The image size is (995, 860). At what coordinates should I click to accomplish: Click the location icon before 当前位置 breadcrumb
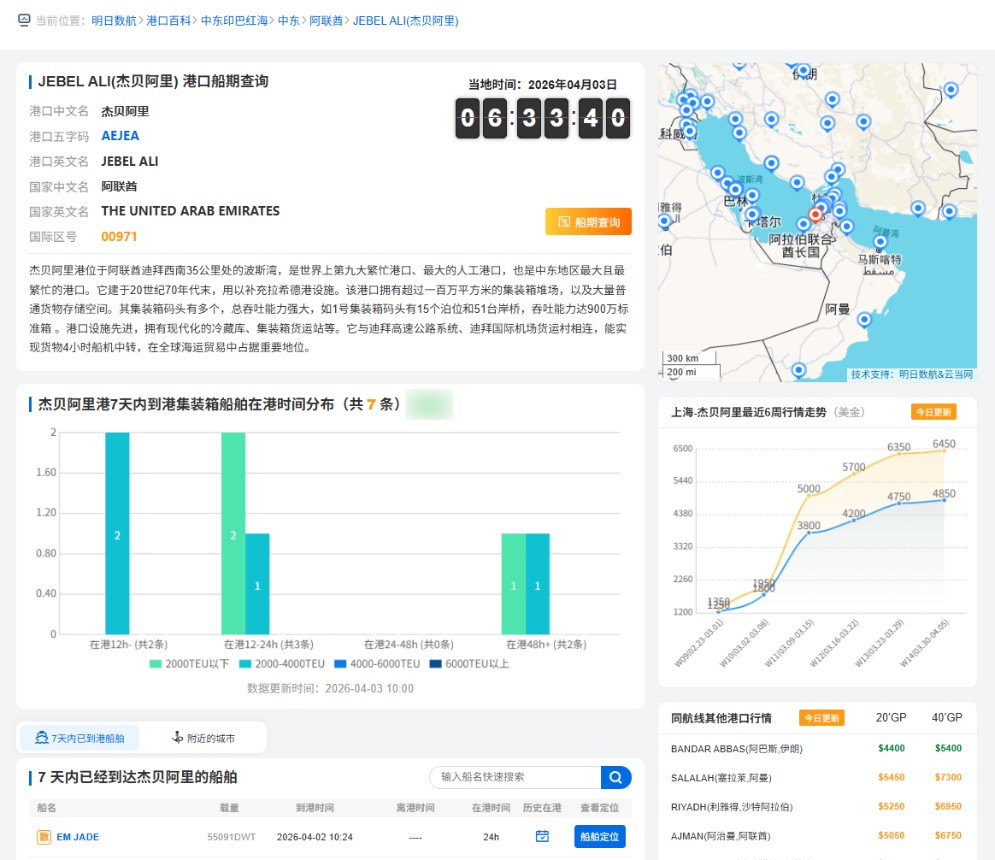point(24,20)
